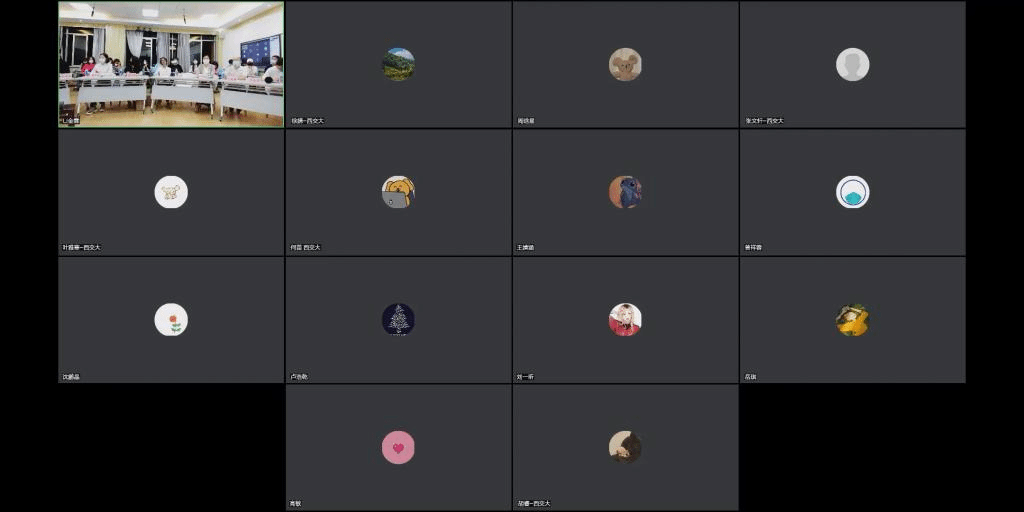Click name label below Christmas tree avatar
The height and width of the screenshot is (512, 1024).
(299, 377)
